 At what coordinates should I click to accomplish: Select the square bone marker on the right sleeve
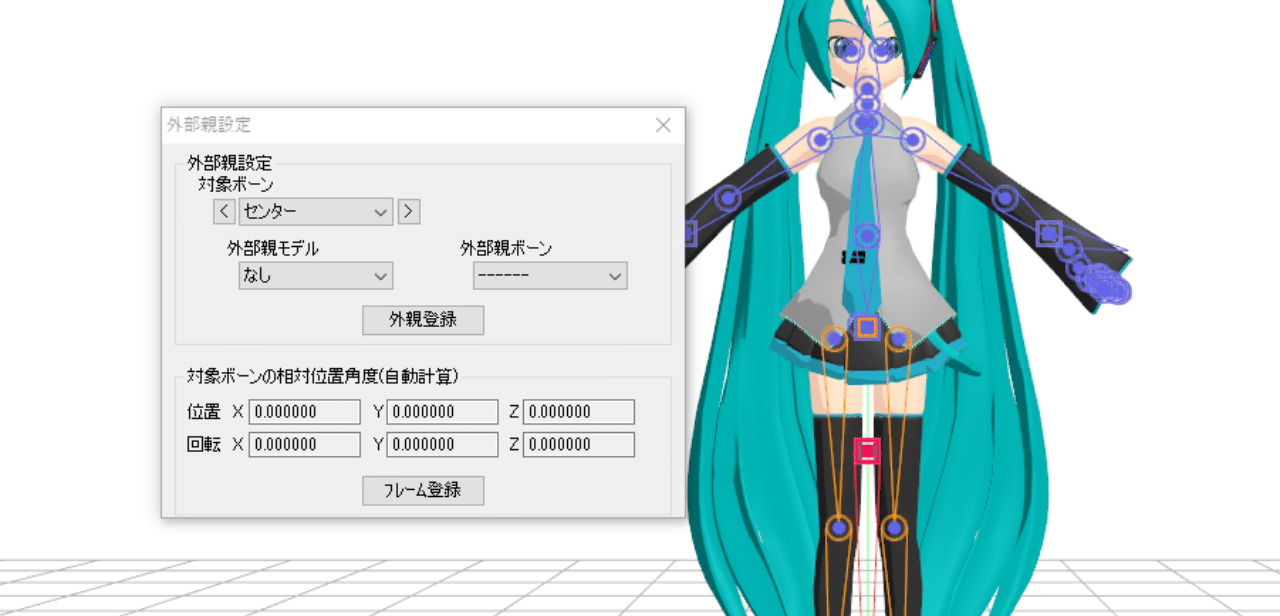pos(1047,233)
